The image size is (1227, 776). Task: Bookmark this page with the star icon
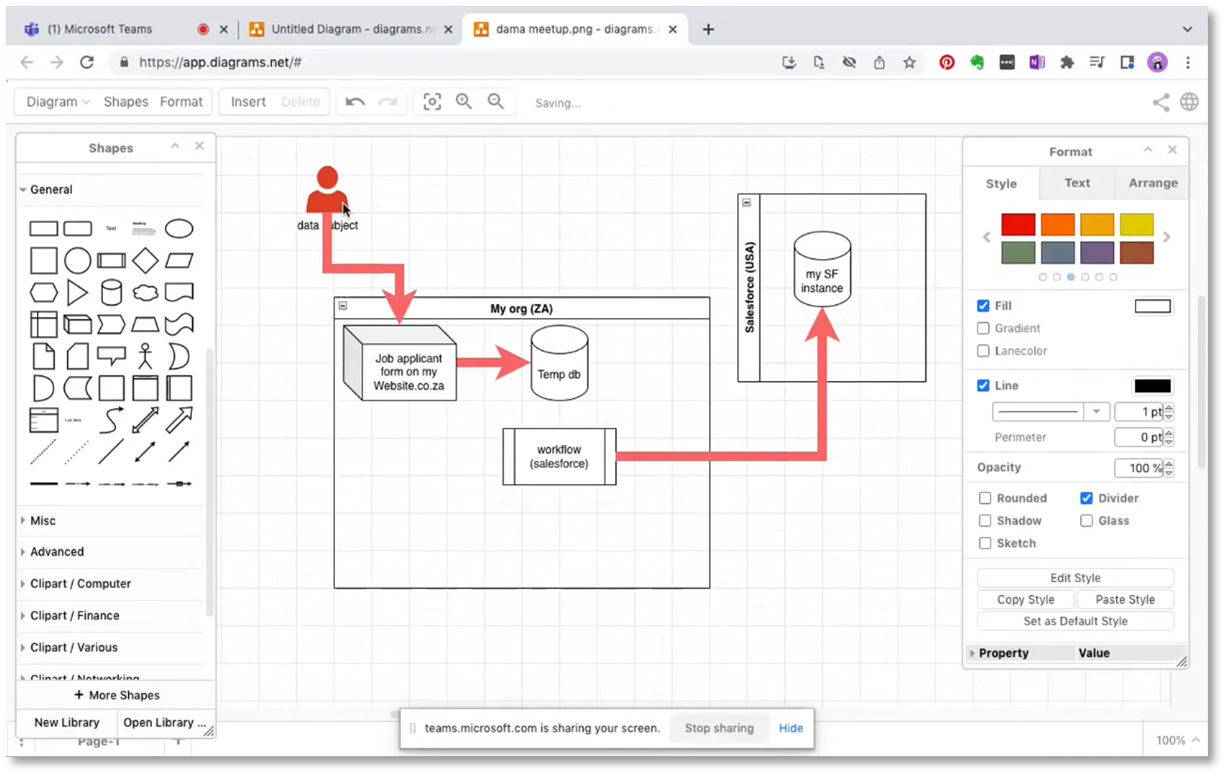click(x=909, y=62)
